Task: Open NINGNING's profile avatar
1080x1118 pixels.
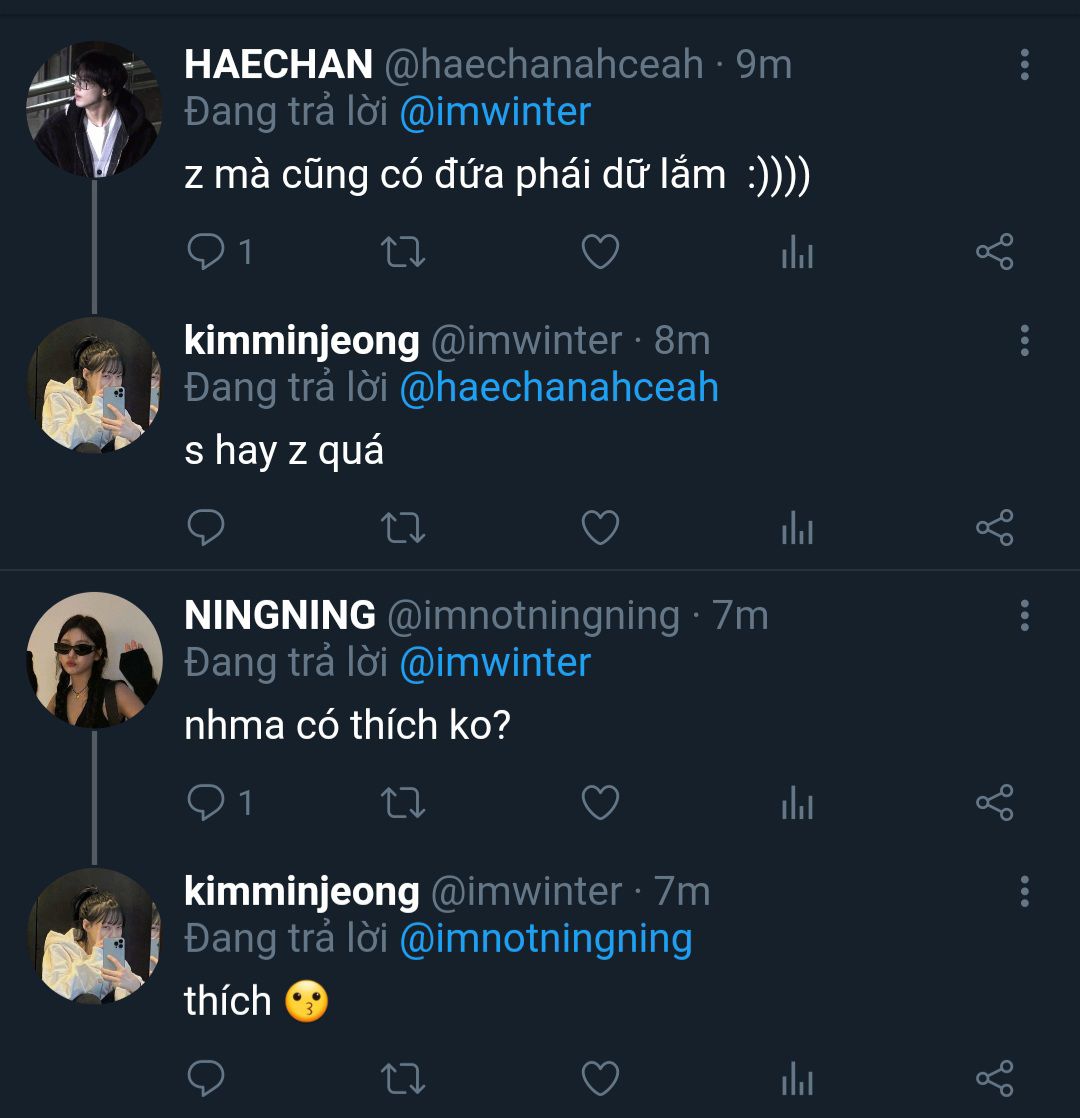Action: (x=94, y=660)
